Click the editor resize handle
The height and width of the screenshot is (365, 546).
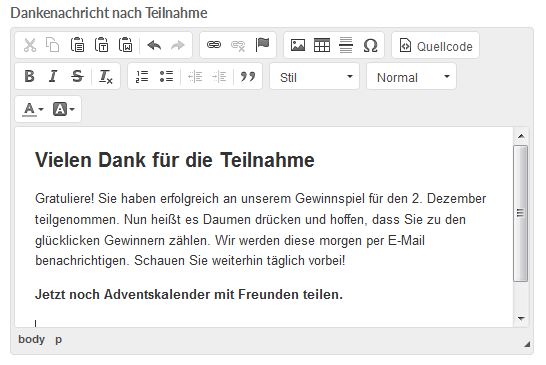click(x=527, y=344)
